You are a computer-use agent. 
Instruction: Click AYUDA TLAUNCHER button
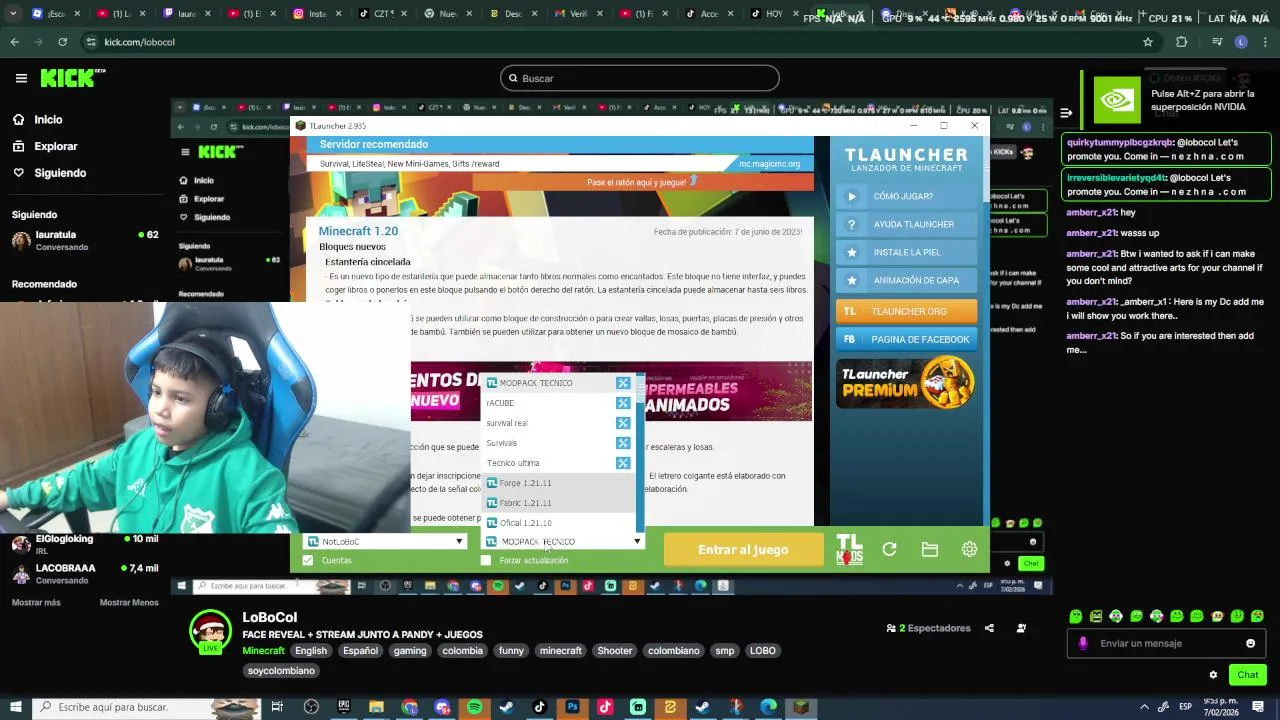pos(906,224)
